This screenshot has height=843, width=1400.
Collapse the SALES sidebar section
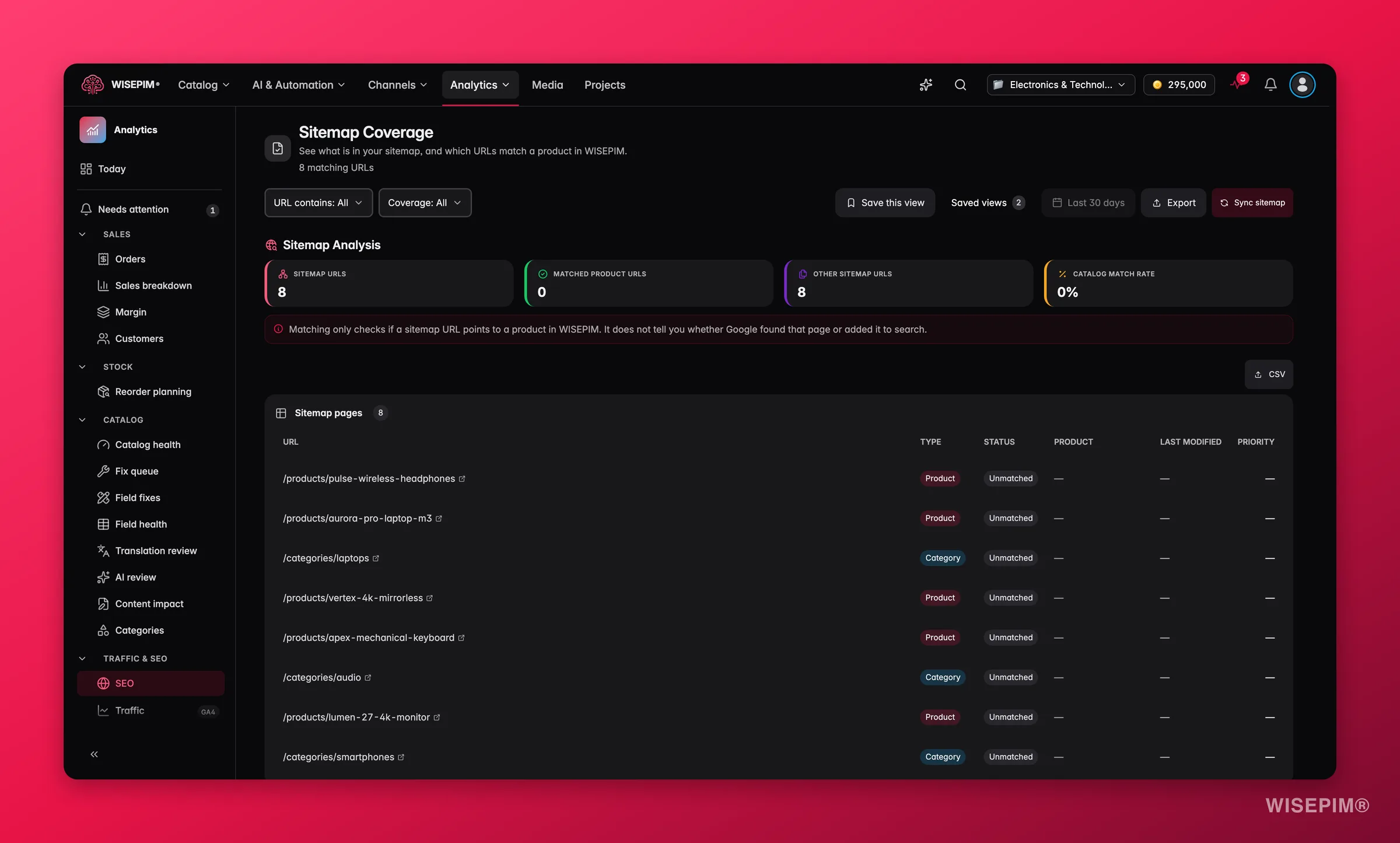pyautogui.click(x=82, y=234)
